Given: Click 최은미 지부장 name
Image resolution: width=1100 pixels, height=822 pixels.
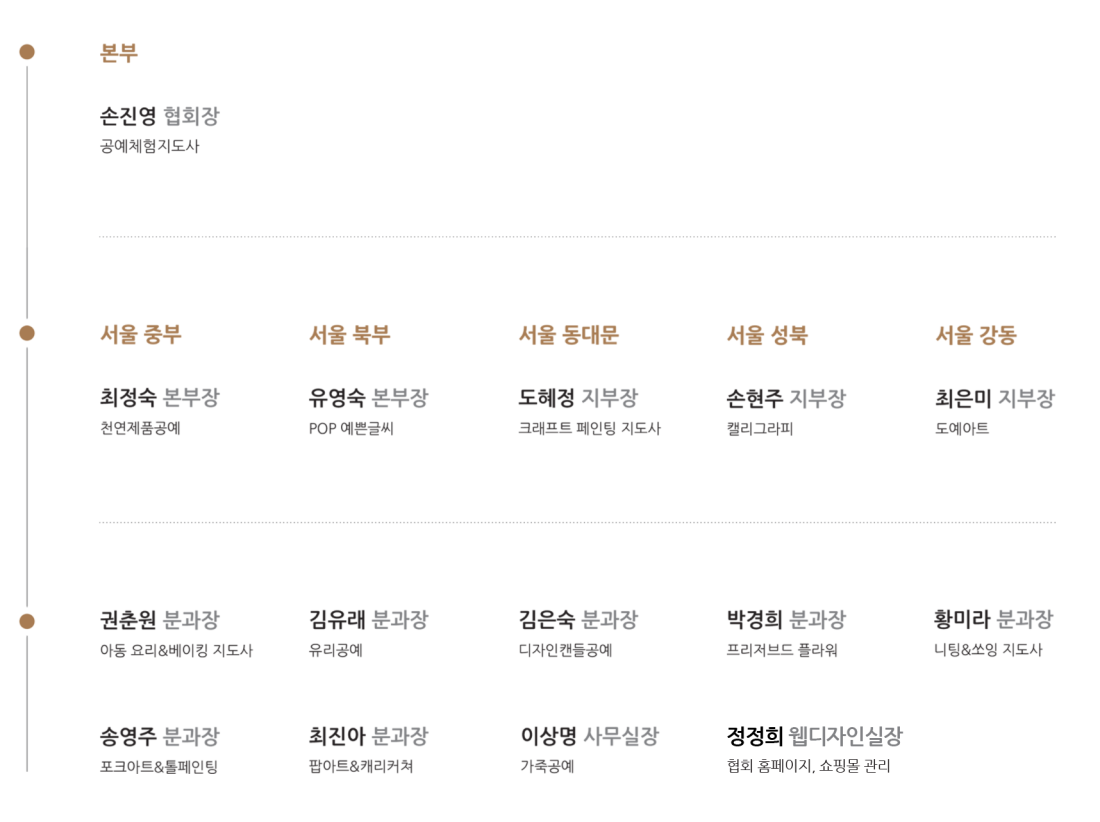Looking at the screenshot, I should click(x=995, y=398).
